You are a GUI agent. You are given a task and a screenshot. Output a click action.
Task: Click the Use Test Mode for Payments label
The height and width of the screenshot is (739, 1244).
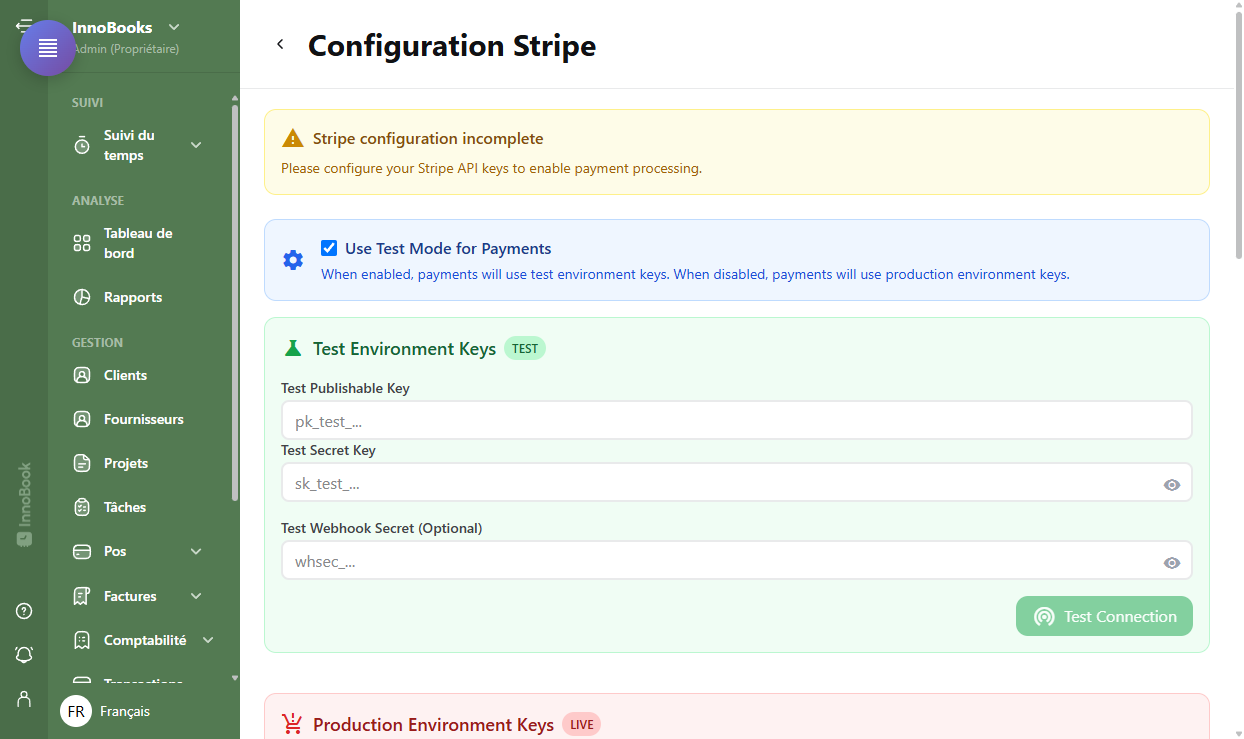point(448,248)
